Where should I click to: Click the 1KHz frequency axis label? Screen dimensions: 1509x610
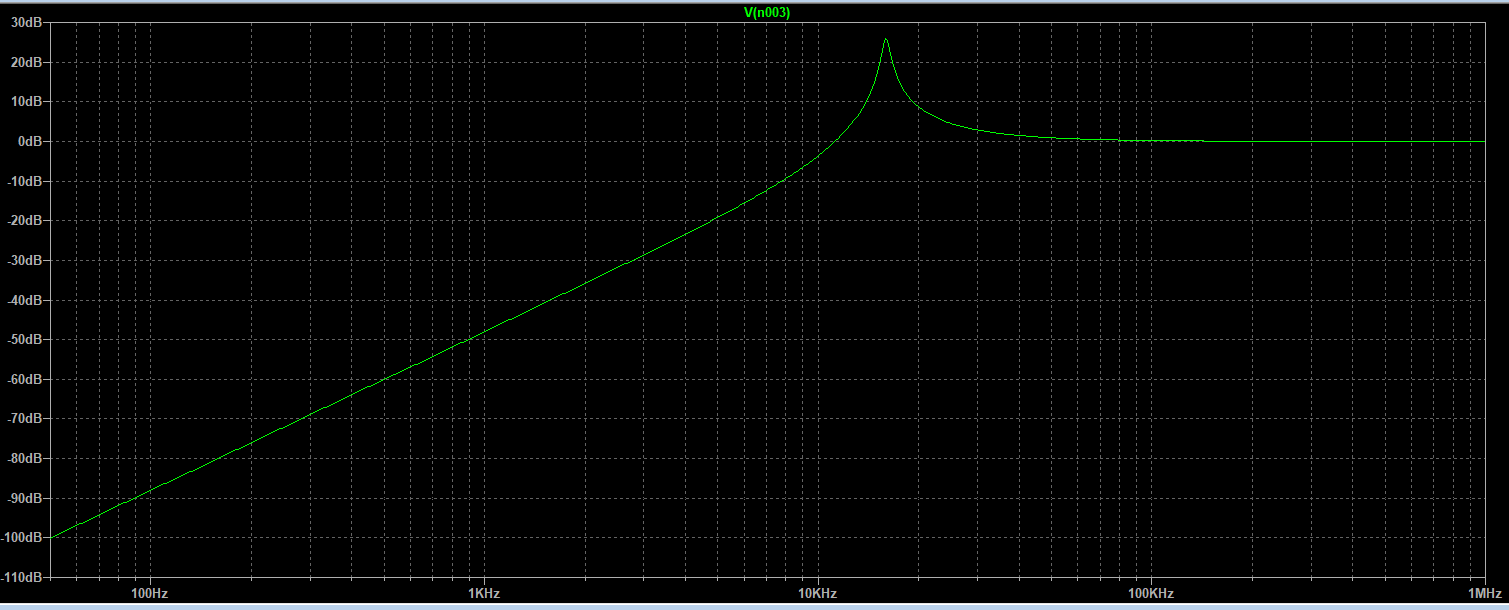tap(483, 594)
